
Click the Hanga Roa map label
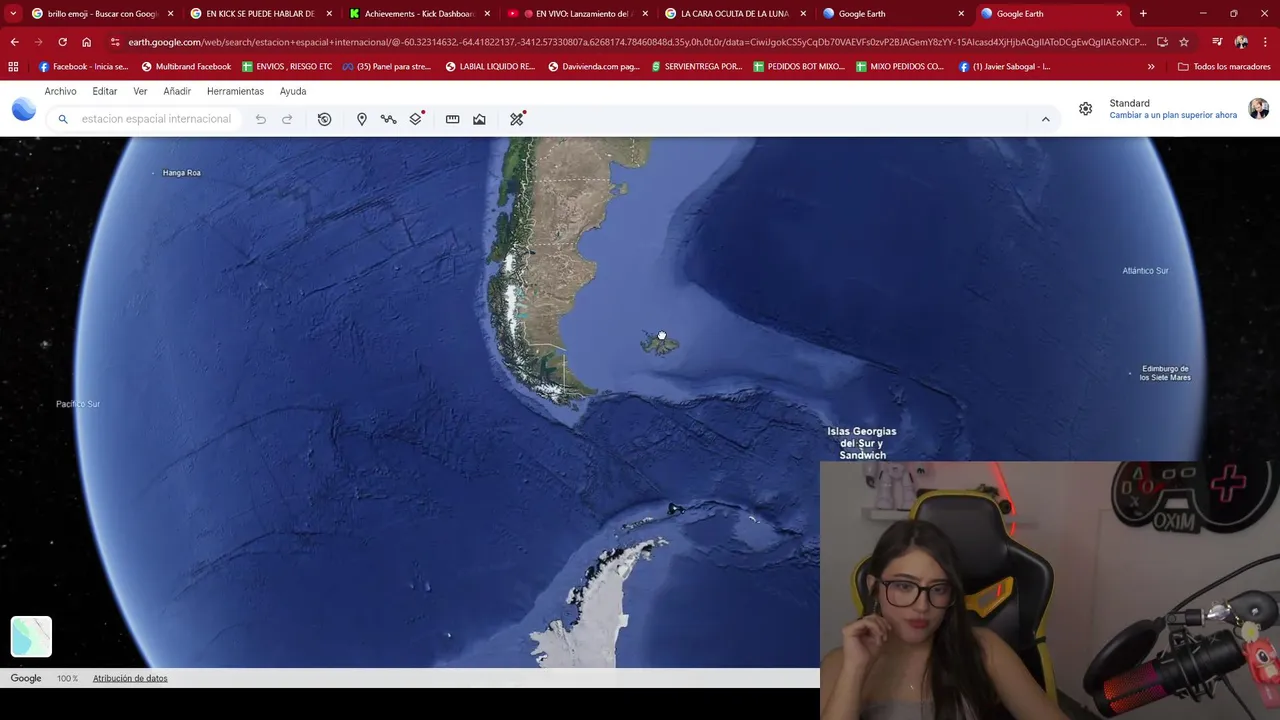pos(181,173)
